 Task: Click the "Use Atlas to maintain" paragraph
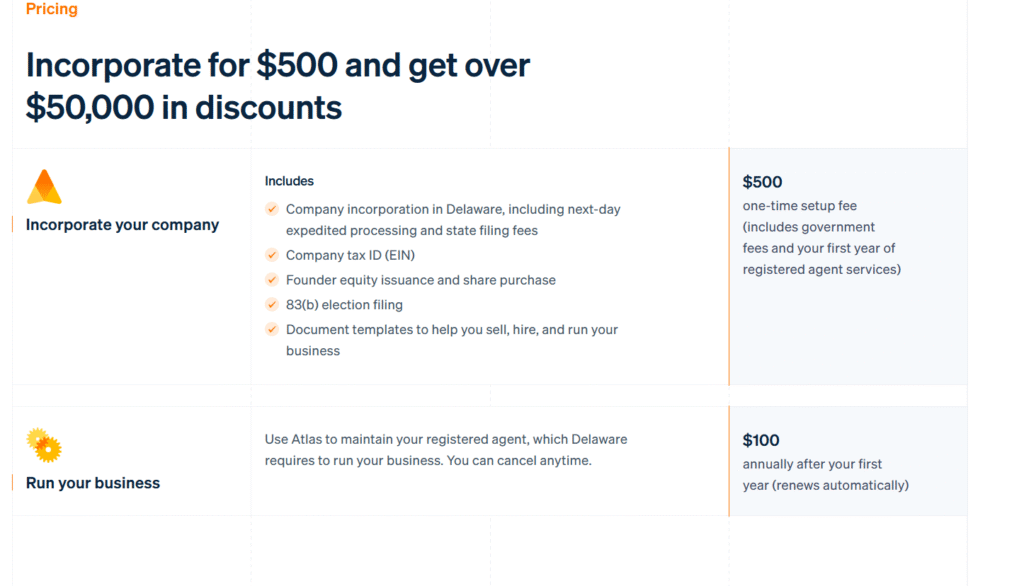(x=446, y=450)
